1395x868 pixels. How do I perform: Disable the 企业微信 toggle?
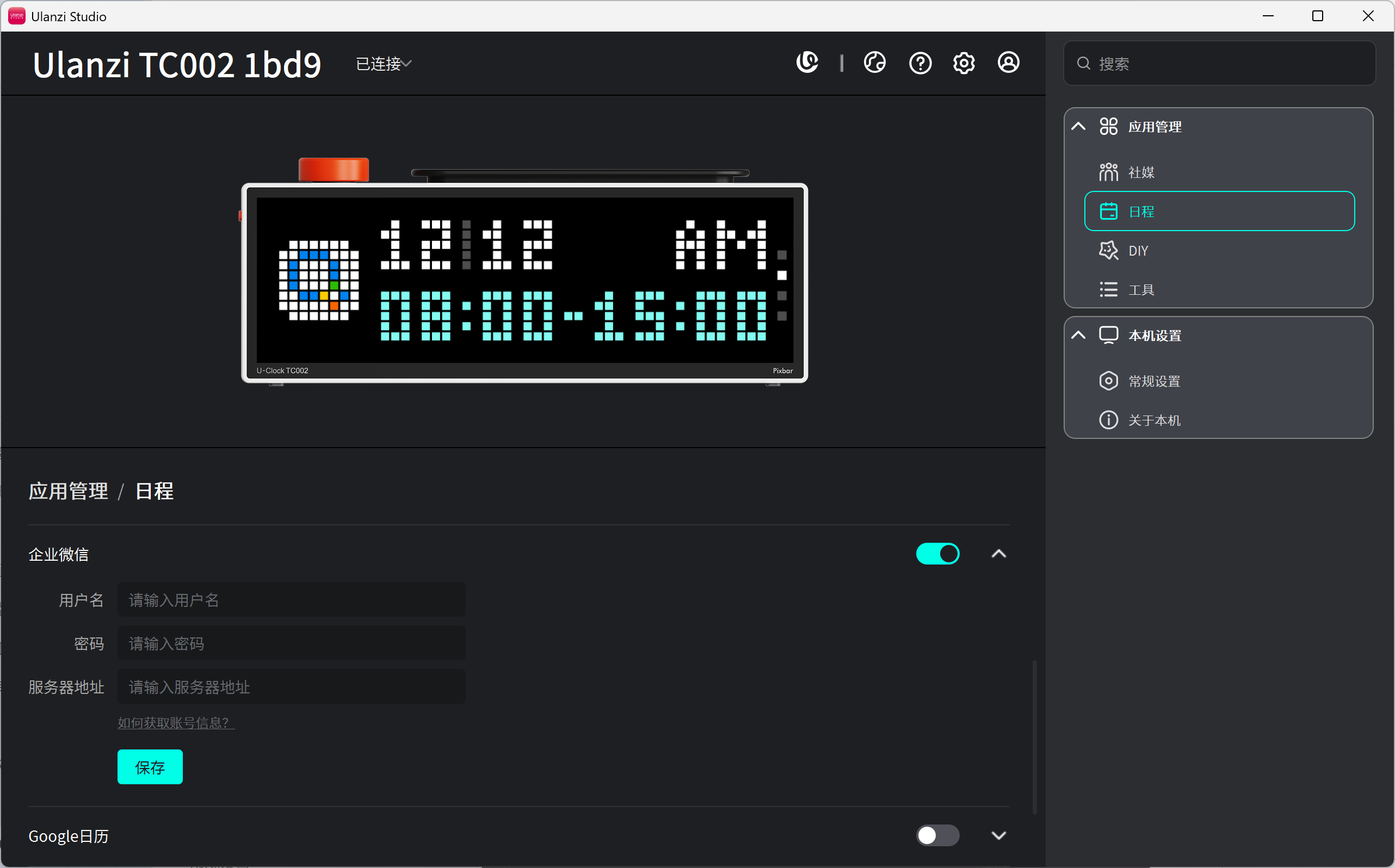(937, 554)
